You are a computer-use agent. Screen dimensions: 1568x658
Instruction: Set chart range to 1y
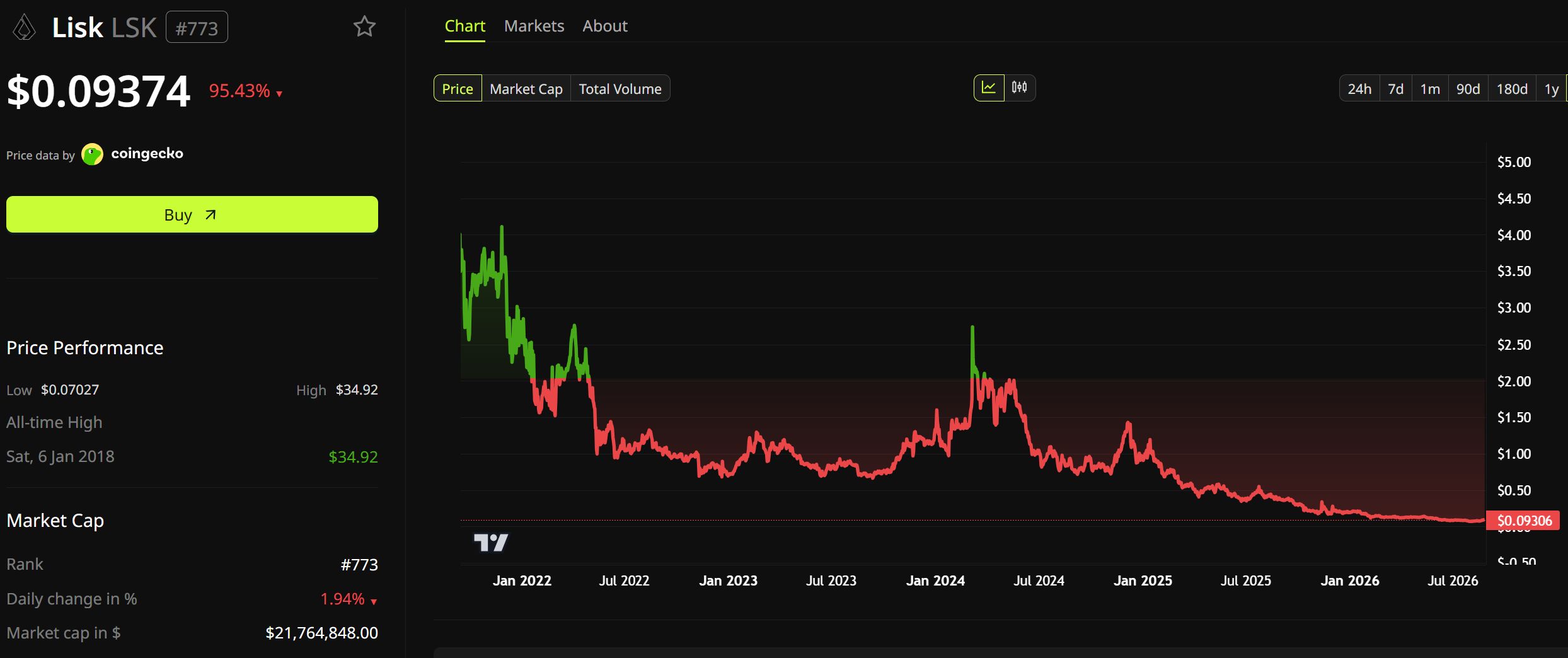coord(1552,89)
